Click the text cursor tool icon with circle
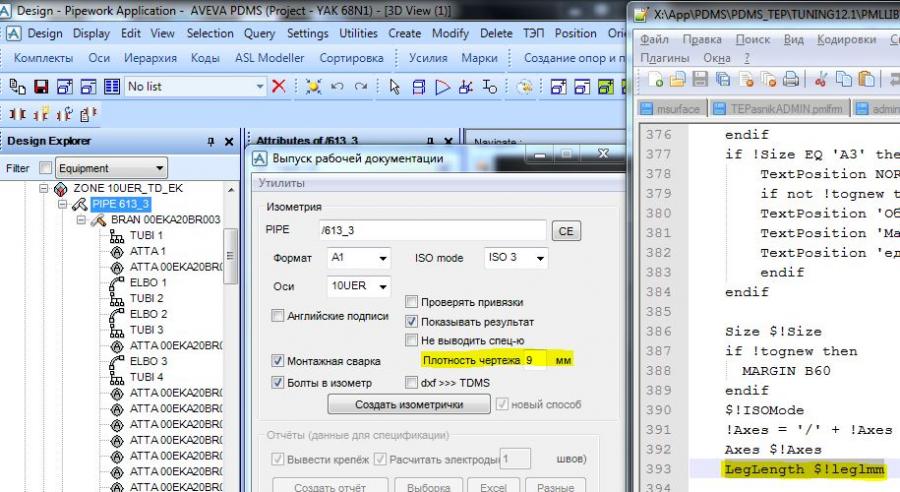The width and height of the screenshot is (900, 492). pyautogui.click(x=490, y=87)
